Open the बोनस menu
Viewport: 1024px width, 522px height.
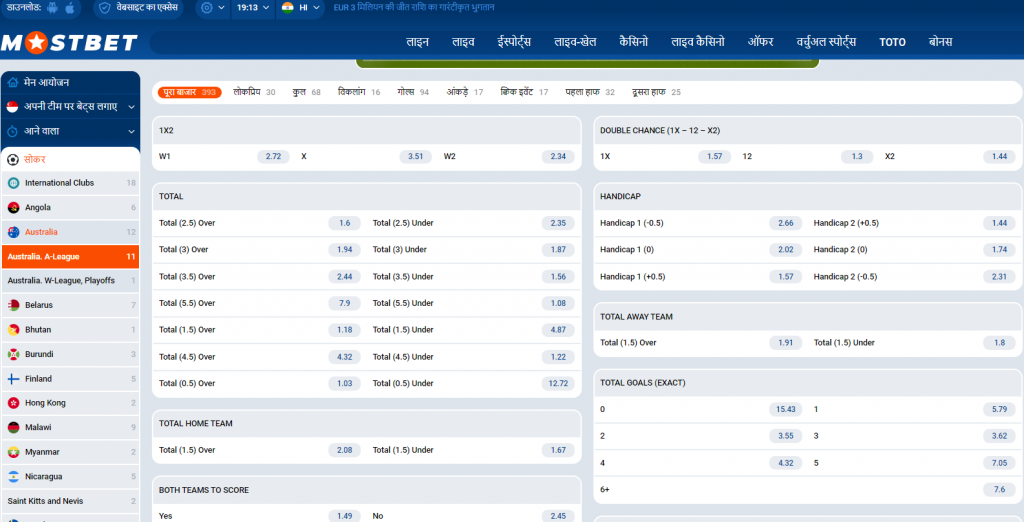(940, 42)
